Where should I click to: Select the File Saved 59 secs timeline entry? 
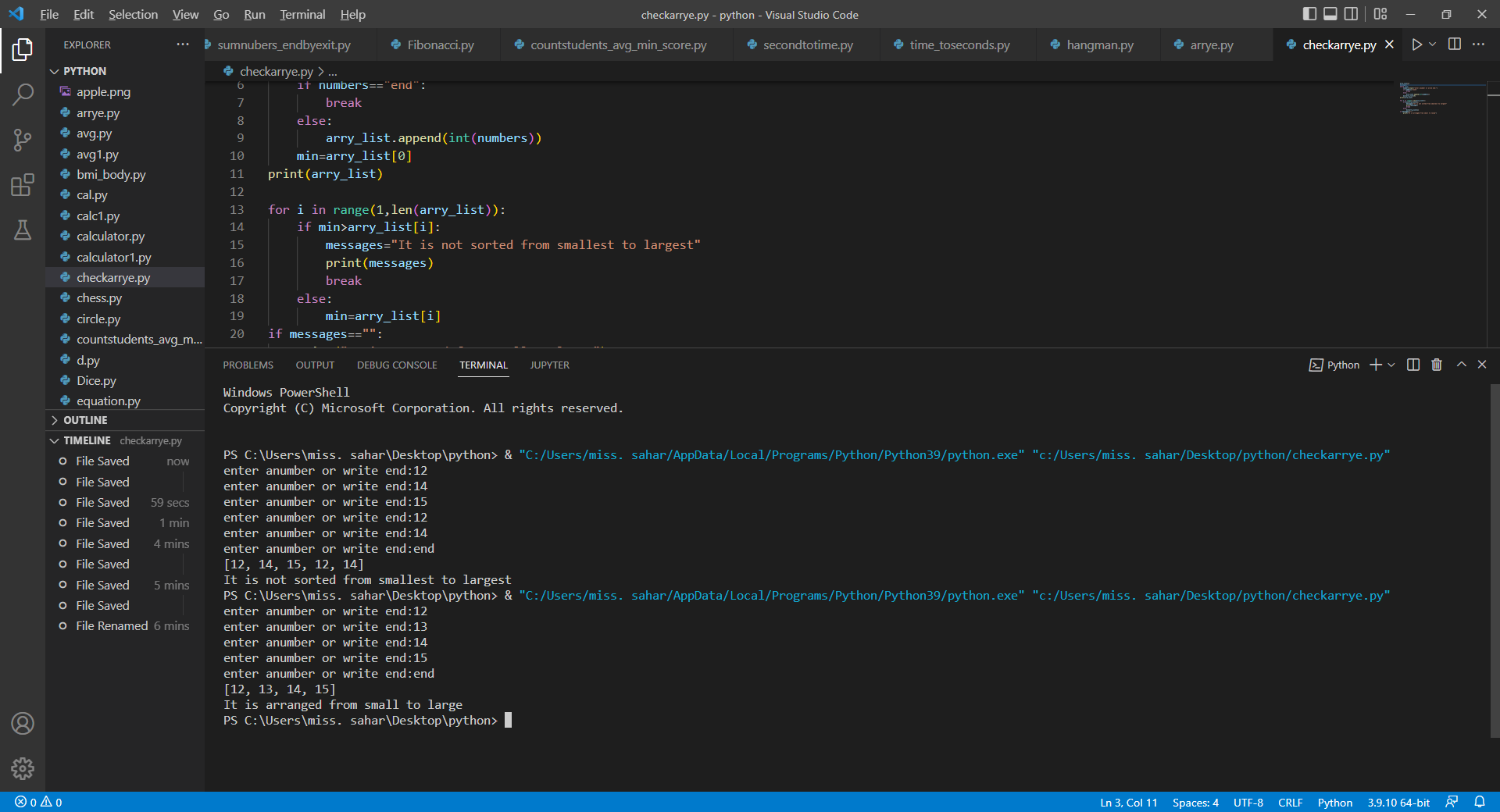point(125,502)
